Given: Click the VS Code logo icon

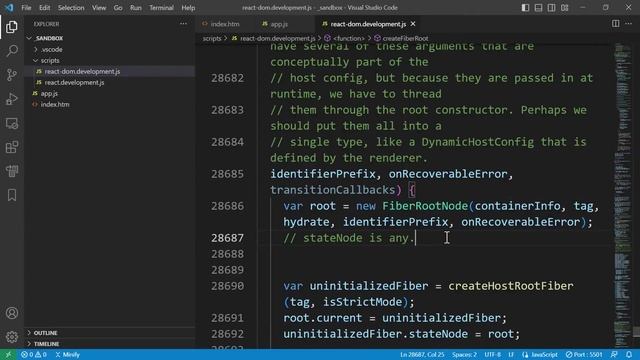Looking at the screenshot, I should 9,7.
